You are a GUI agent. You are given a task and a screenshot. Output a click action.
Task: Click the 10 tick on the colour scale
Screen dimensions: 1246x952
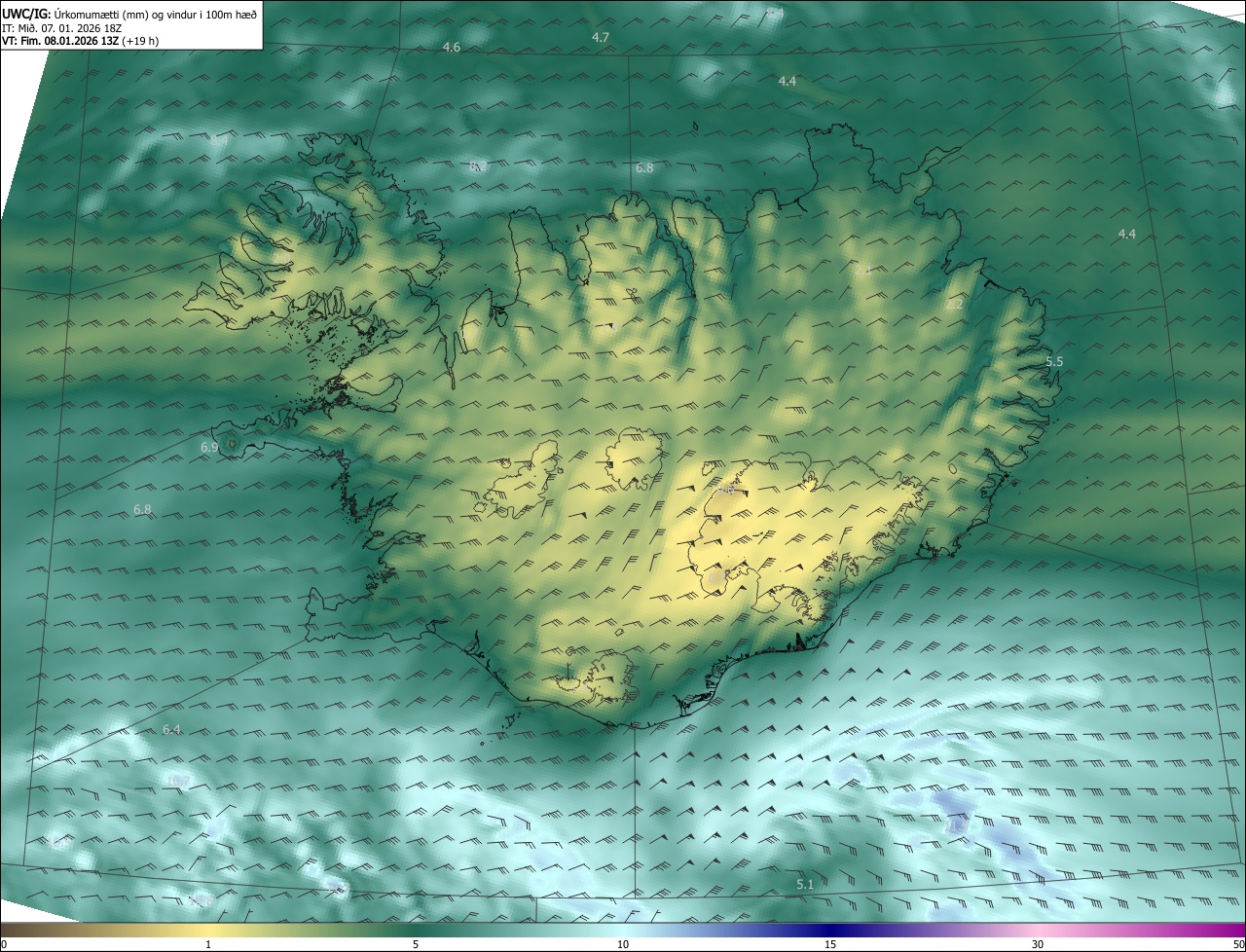623,944
